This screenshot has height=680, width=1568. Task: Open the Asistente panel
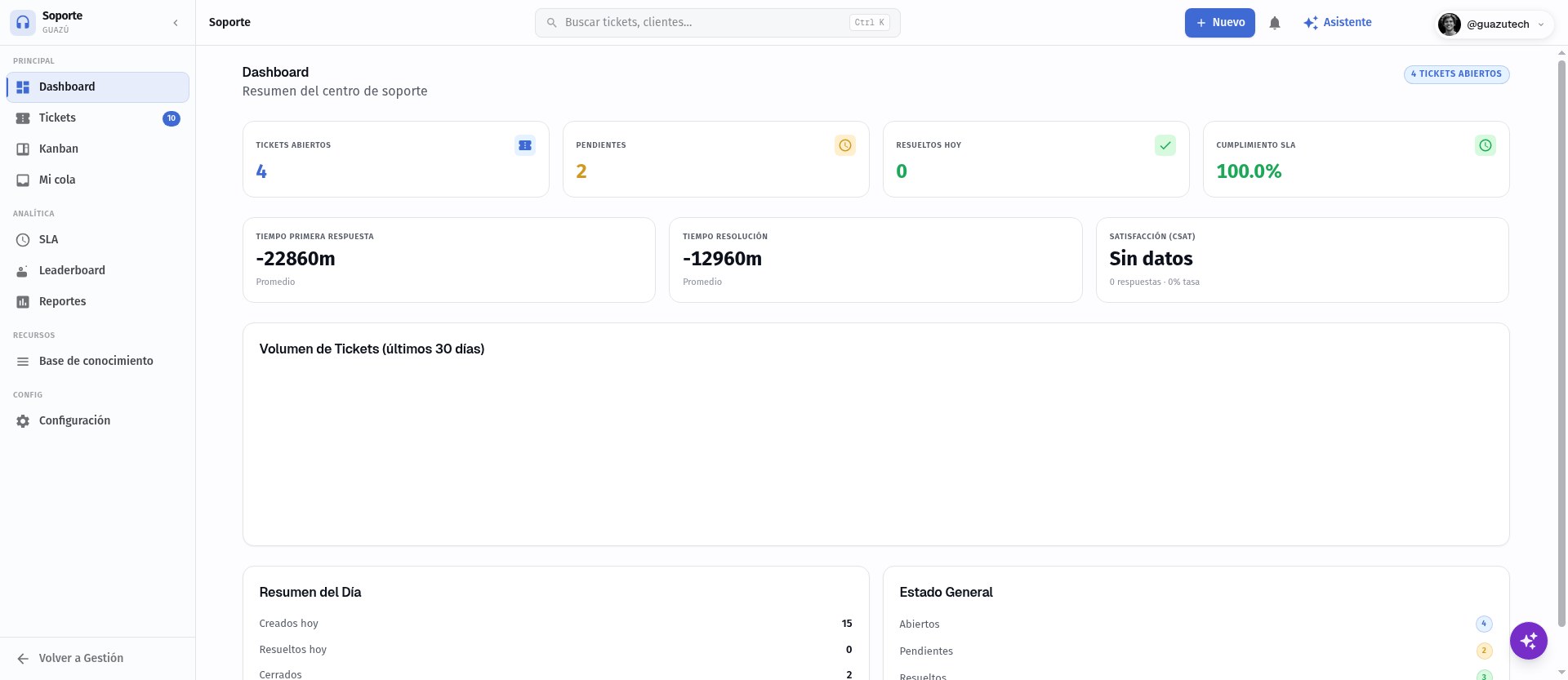point(1338,23)
